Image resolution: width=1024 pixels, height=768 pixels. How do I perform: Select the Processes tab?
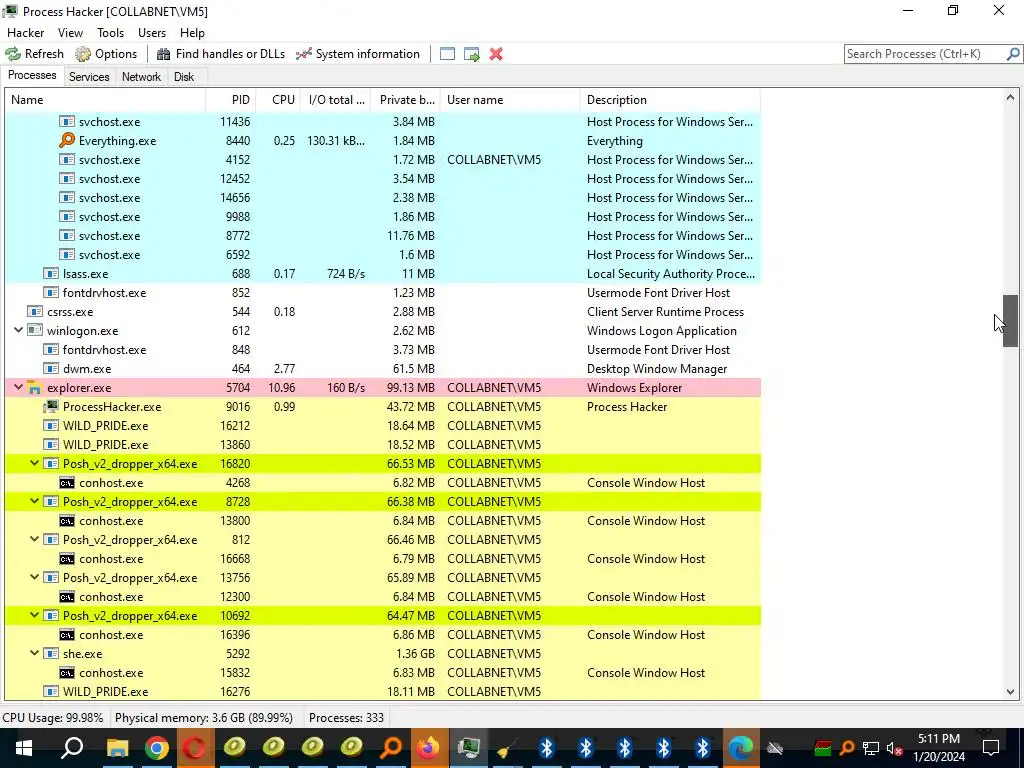(x=32, y=75)
